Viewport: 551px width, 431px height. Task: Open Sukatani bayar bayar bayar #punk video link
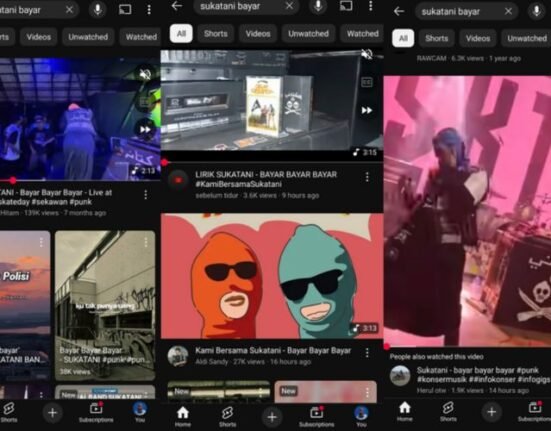[x=483, y=374]
